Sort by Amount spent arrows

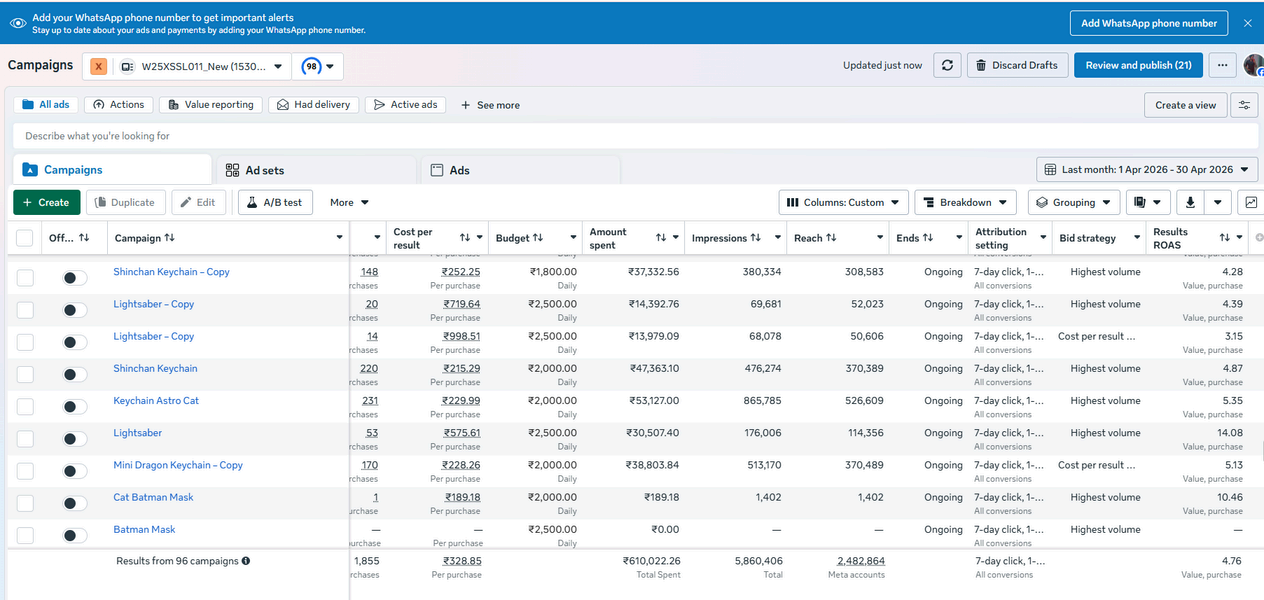pyautogui.click(x=661, y=238)
